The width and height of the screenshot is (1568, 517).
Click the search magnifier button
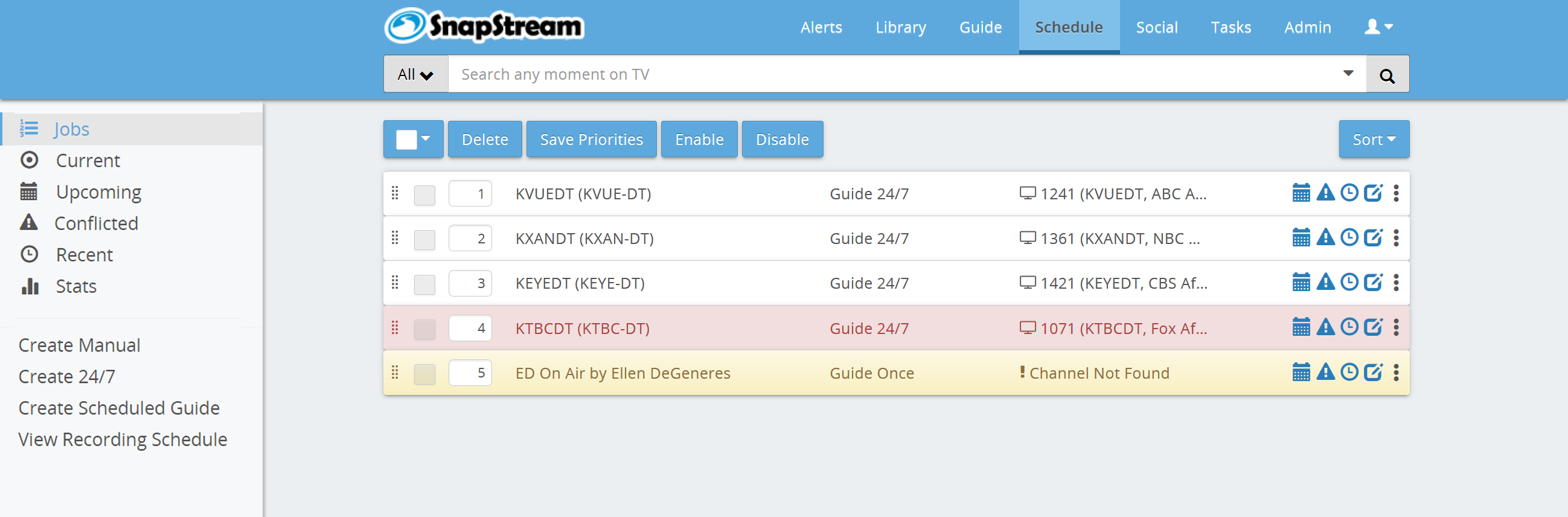pos(1387,74)
